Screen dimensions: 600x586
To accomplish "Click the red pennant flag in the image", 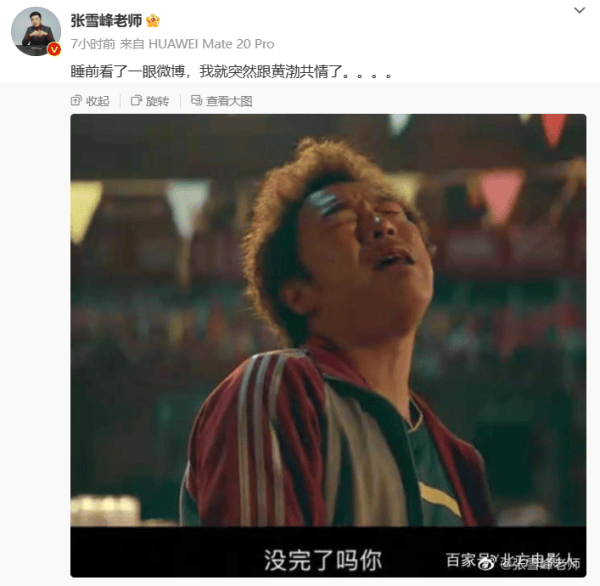I will [553, 130].
